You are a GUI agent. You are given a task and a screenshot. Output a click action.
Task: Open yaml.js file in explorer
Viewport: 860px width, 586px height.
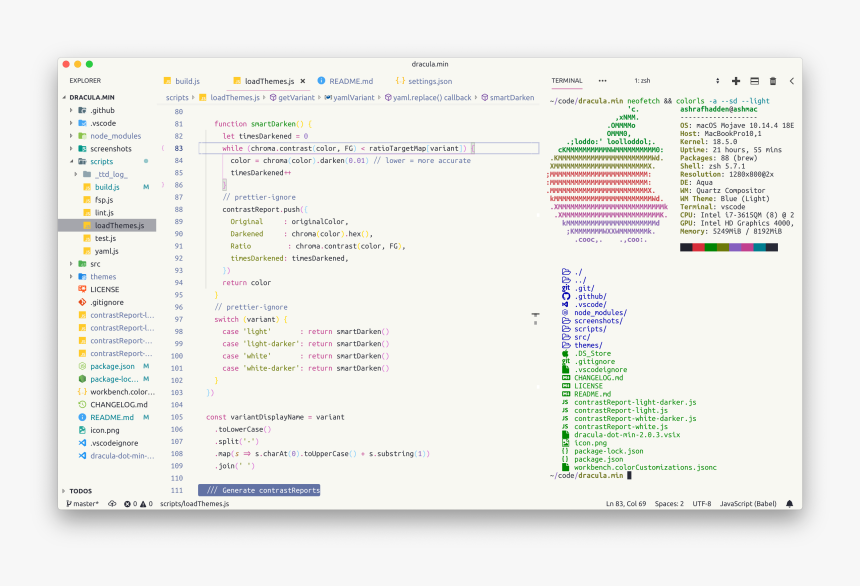pos(105,251)
